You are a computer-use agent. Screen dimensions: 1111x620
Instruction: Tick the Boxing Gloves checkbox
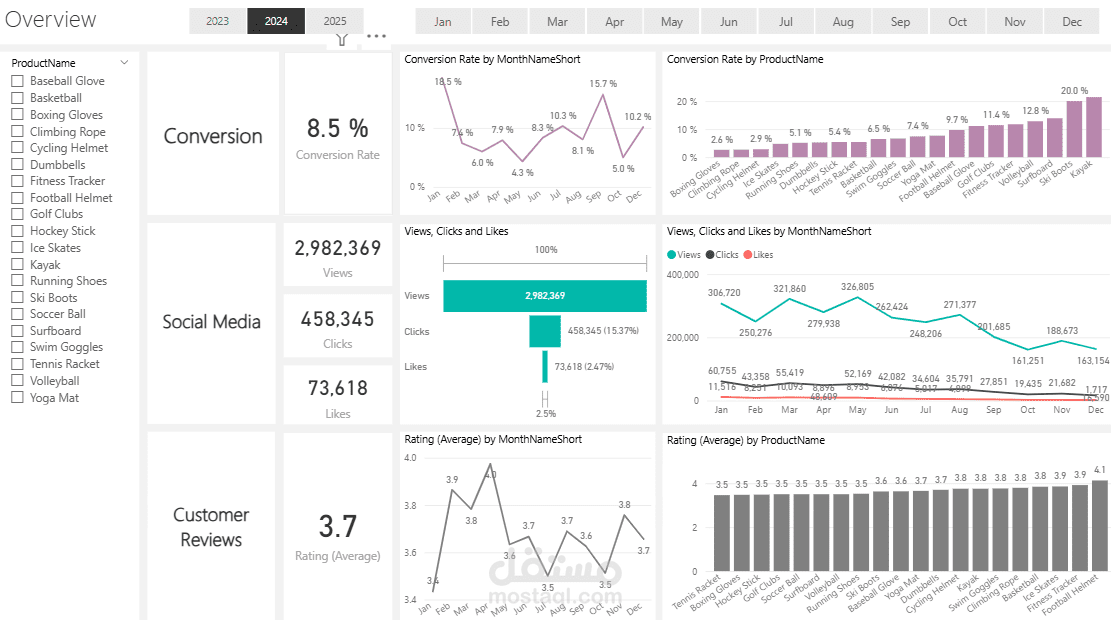[18, 114]
